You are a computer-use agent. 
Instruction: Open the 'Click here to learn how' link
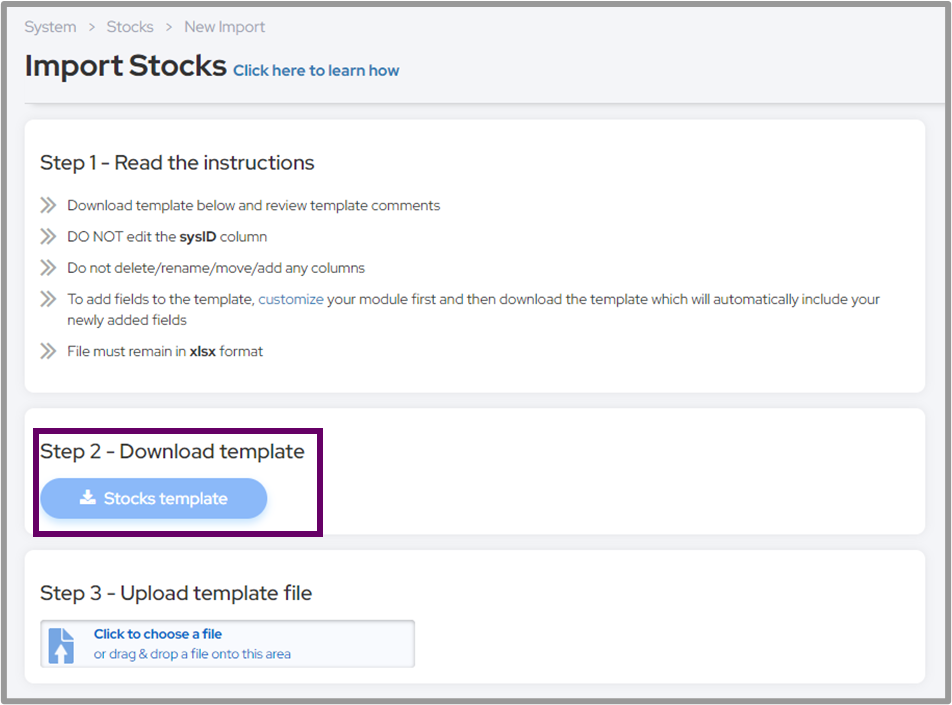(316, 71)
